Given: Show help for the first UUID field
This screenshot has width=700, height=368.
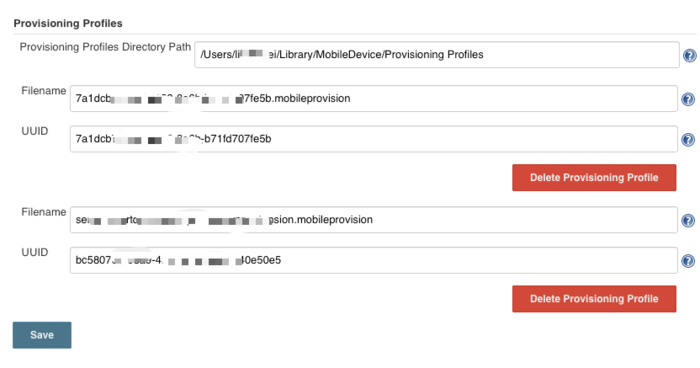Looking at the screenshot, I should pos(688,140).
